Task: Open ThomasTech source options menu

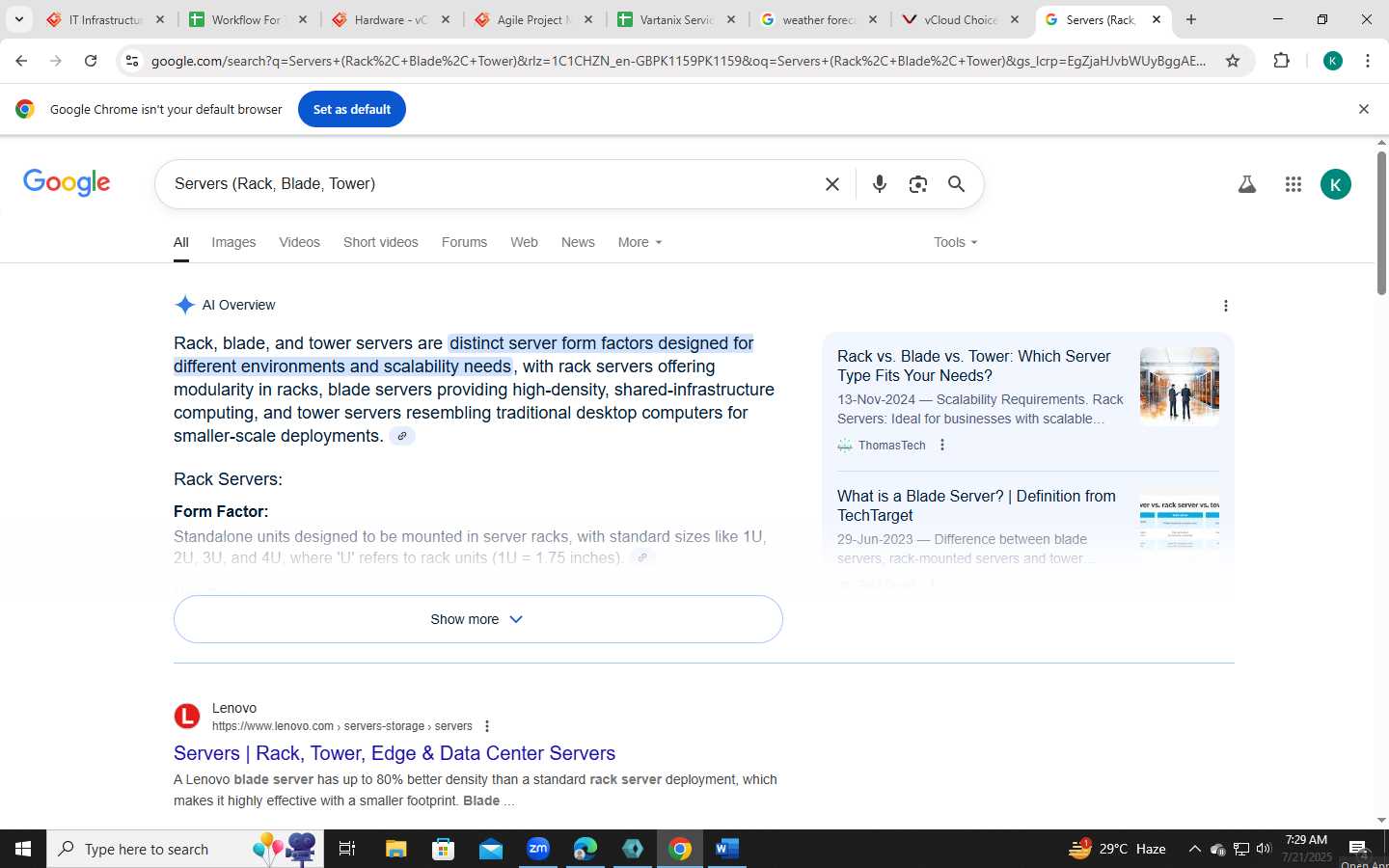Action: tap(942, 445)
